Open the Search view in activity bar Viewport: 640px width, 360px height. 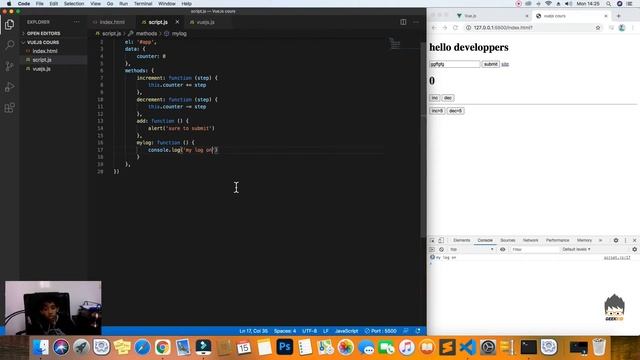tap(9, 45)
